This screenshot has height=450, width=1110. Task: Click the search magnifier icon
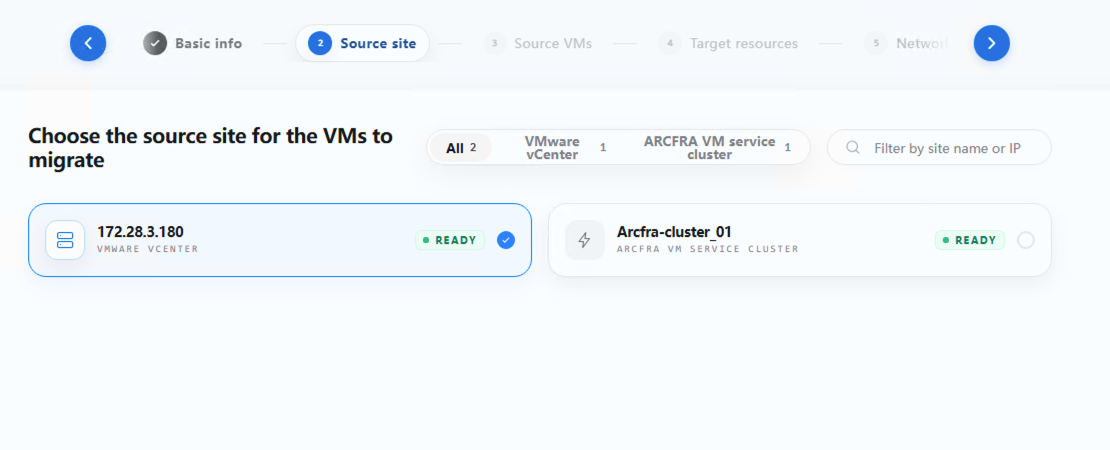[x=853, y=147]
